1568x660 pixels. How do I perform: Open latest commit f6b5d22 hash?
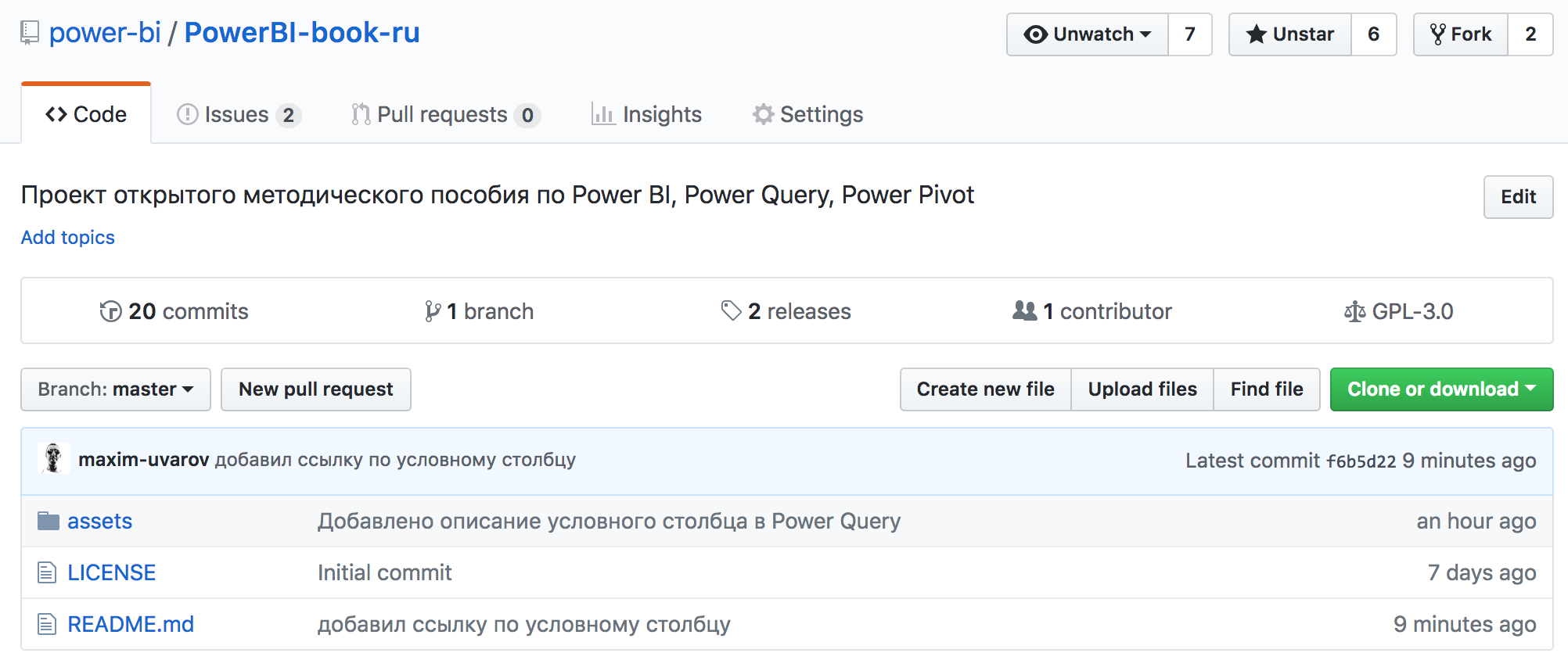pyautogui.click(x=1361, y=461)
